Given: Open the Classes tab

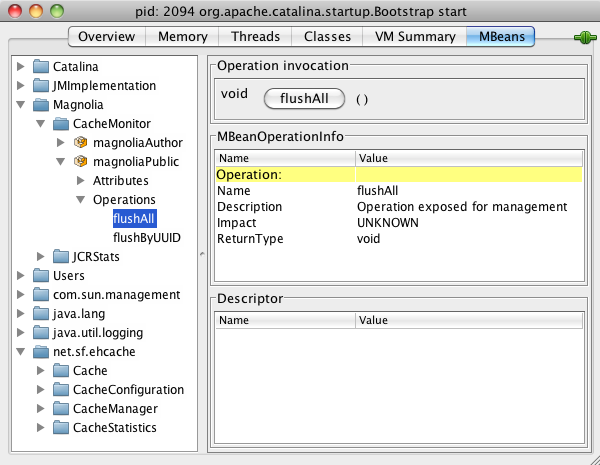Looking at the screenshot, I should point(327,37).
